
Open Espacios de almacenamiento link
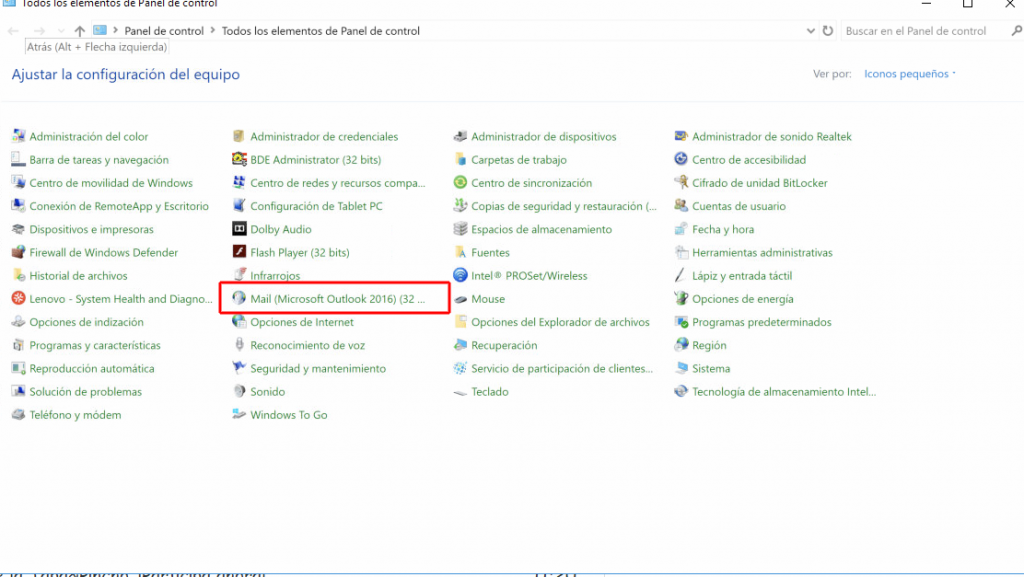click(x=541, y=229)
